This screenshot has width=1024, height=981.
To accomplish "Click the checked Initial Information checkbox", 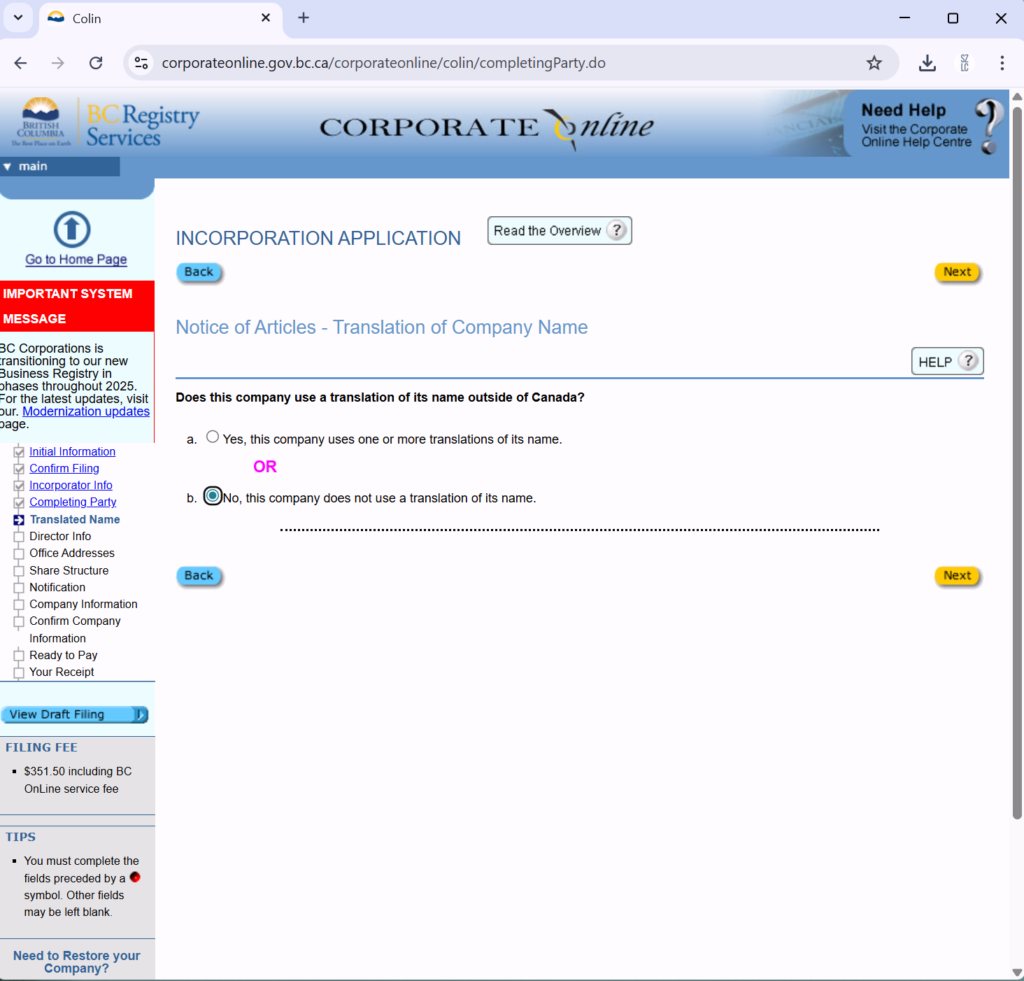I will pyautogui.click(x=18, y=452).
